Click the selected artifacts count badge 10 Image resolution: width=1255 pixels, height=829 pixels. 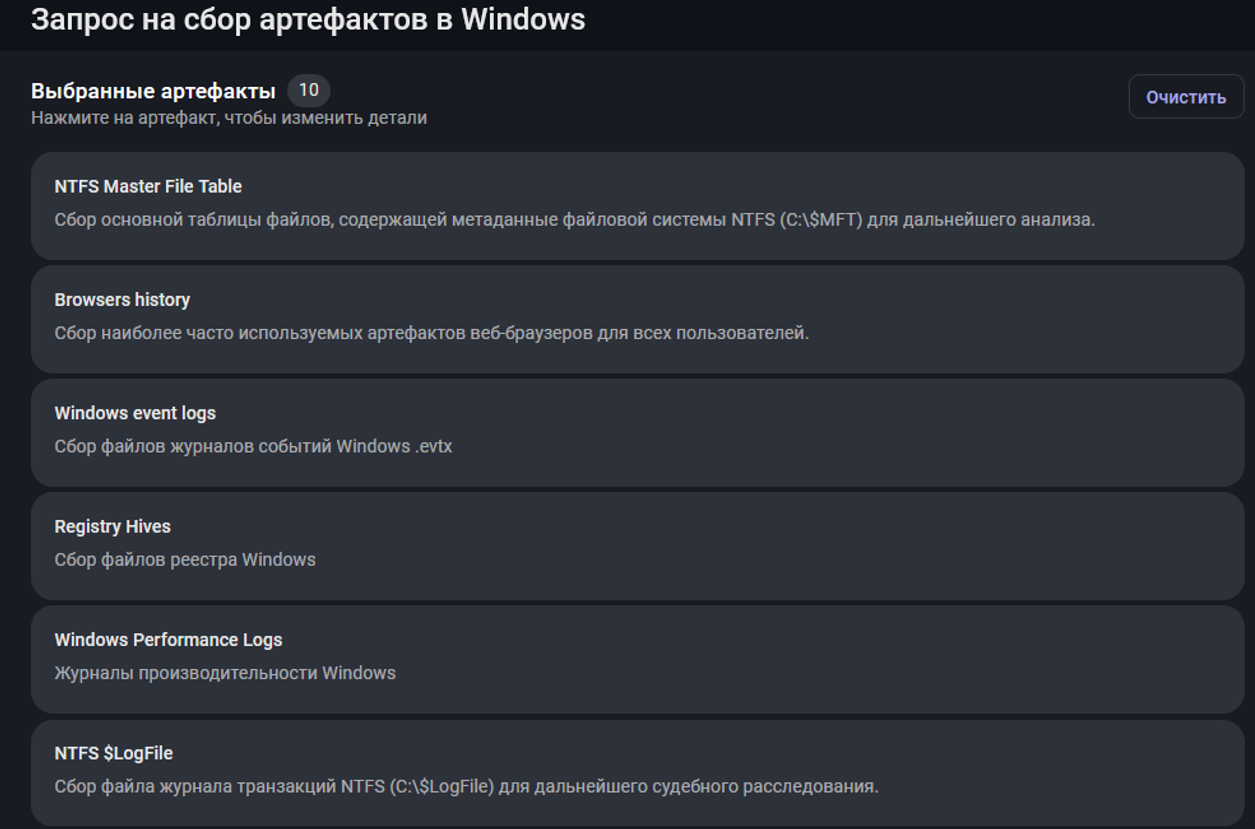coord(308,90)
